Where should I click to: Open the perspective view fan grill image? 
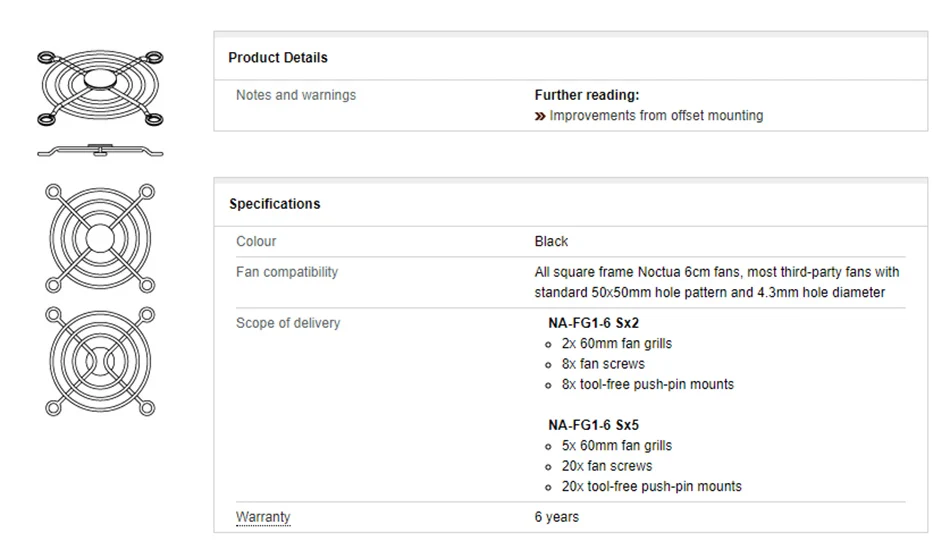[100, 90]
